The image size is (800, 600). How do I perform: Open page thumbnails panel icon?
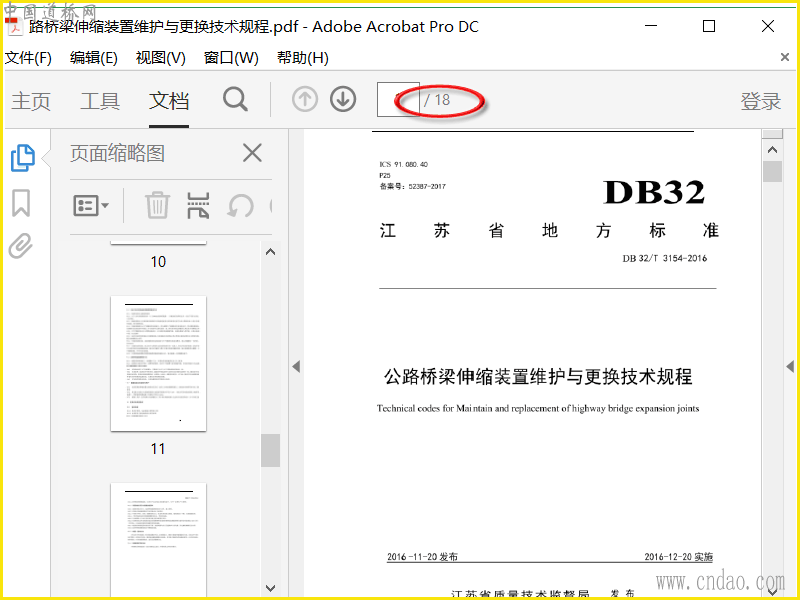22,158
